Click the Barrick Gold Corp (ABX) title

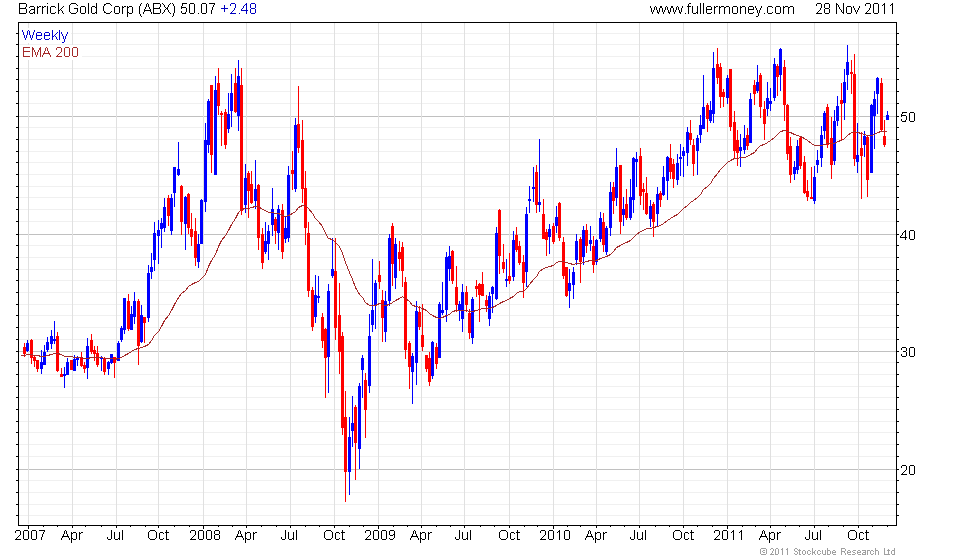click(97, 9)
